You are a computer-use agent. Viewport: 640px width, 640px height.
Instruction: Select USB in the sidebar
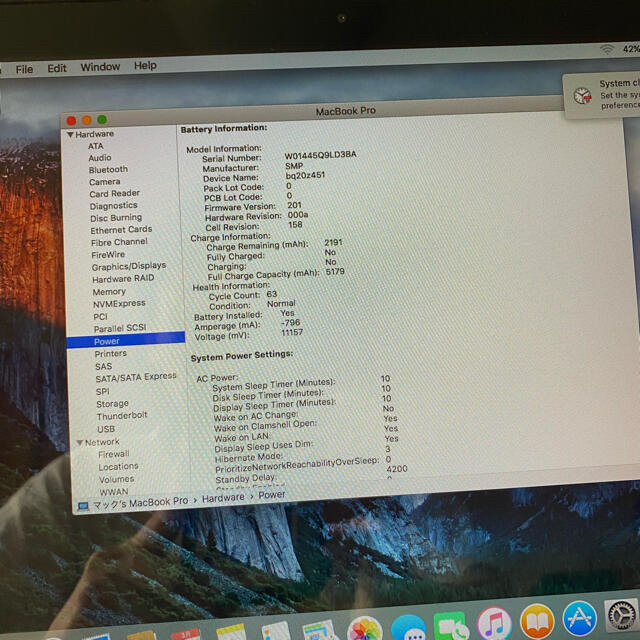(x=106, y=429)
